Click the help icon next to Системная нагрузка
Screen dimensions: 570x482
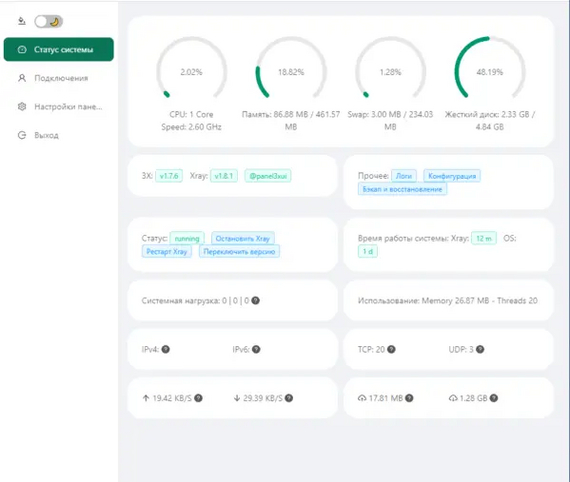[256, 301]
